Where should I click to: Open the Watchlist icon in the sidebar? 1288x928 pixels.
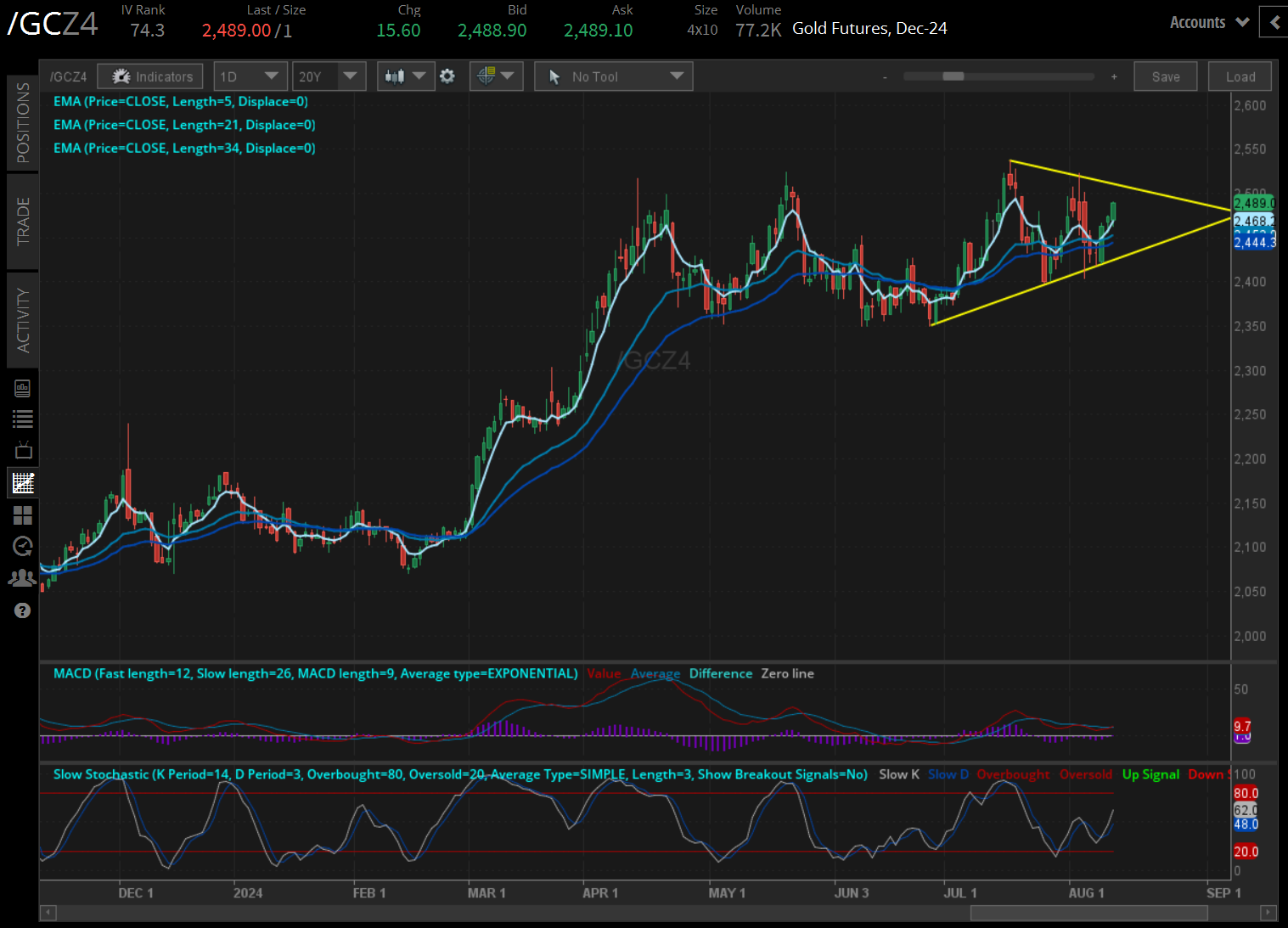23,419
